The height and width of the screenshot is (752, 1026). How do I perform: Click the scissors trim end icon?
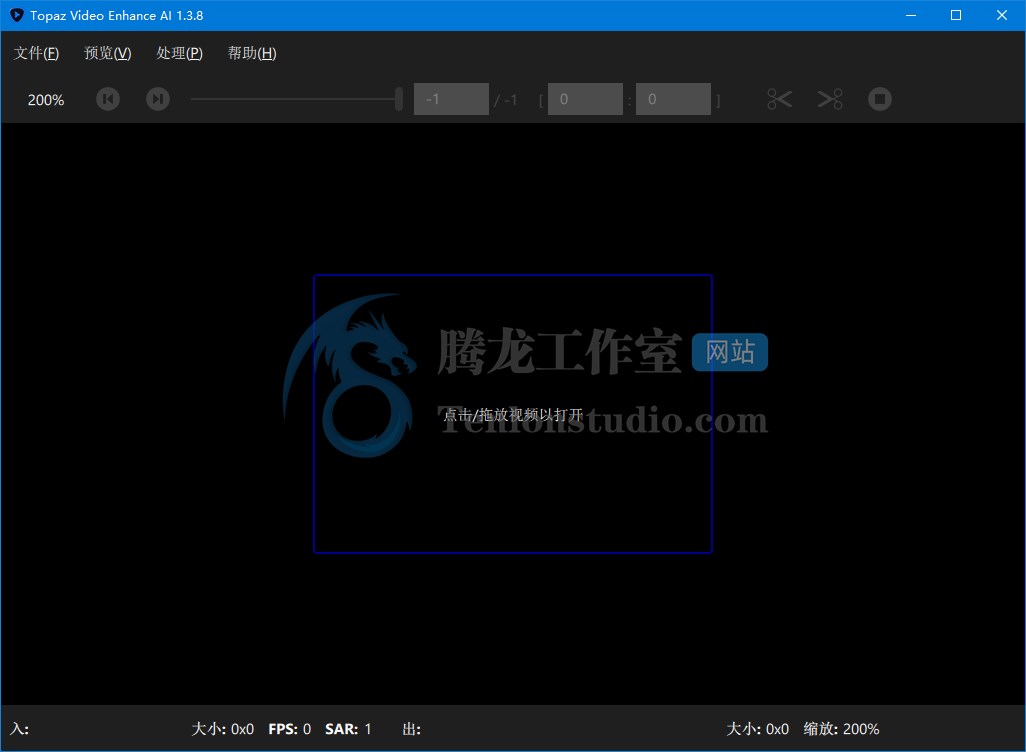[830, 99]
